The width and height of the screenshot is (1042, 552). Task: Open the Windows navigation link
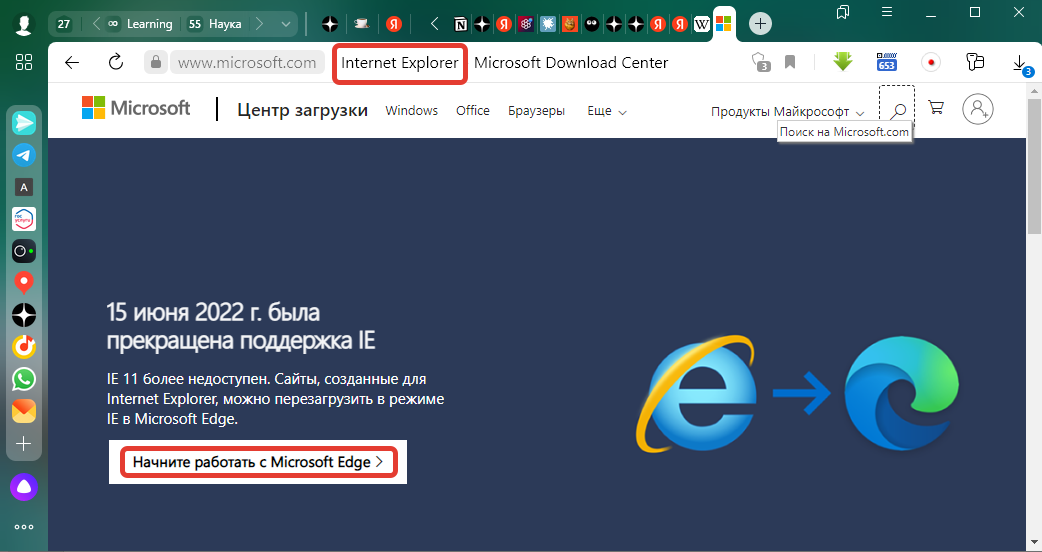click(x=411, y=111)
